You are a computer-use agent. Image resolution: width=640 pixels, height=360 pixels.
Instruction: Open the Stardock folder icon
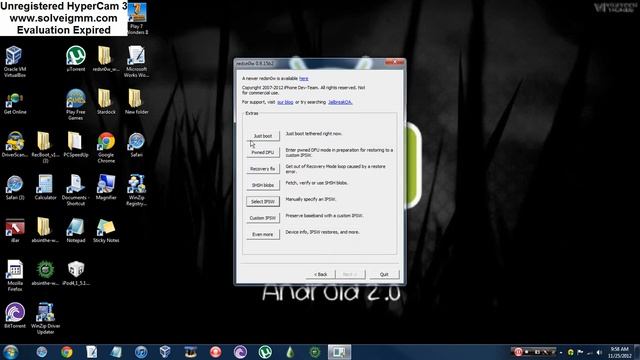106,102
